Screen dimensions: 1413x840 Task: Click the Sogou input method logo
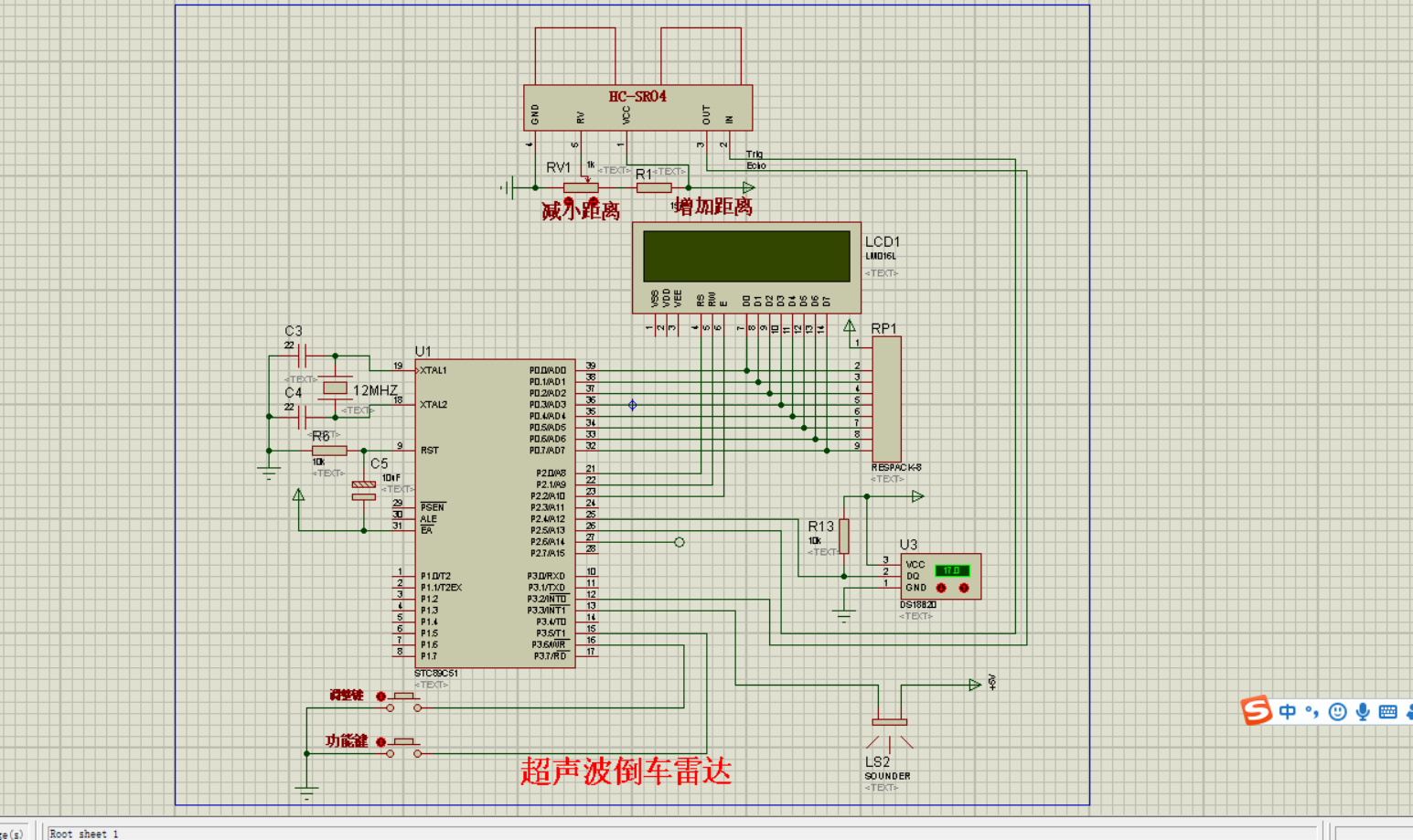pos(1257,710)
